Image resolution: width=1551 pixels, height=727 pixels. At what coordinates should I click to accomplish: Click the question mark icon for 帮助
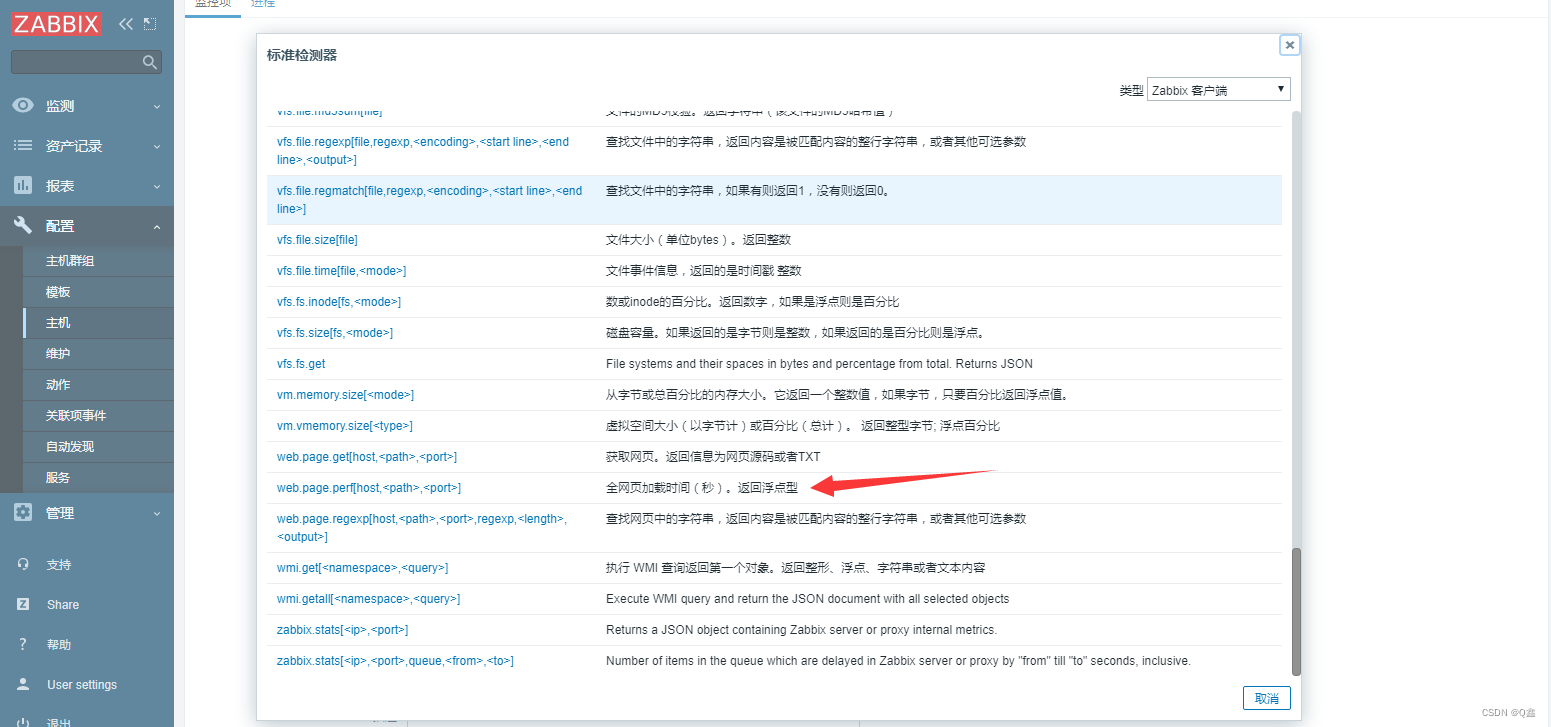[x=23, y=645]
